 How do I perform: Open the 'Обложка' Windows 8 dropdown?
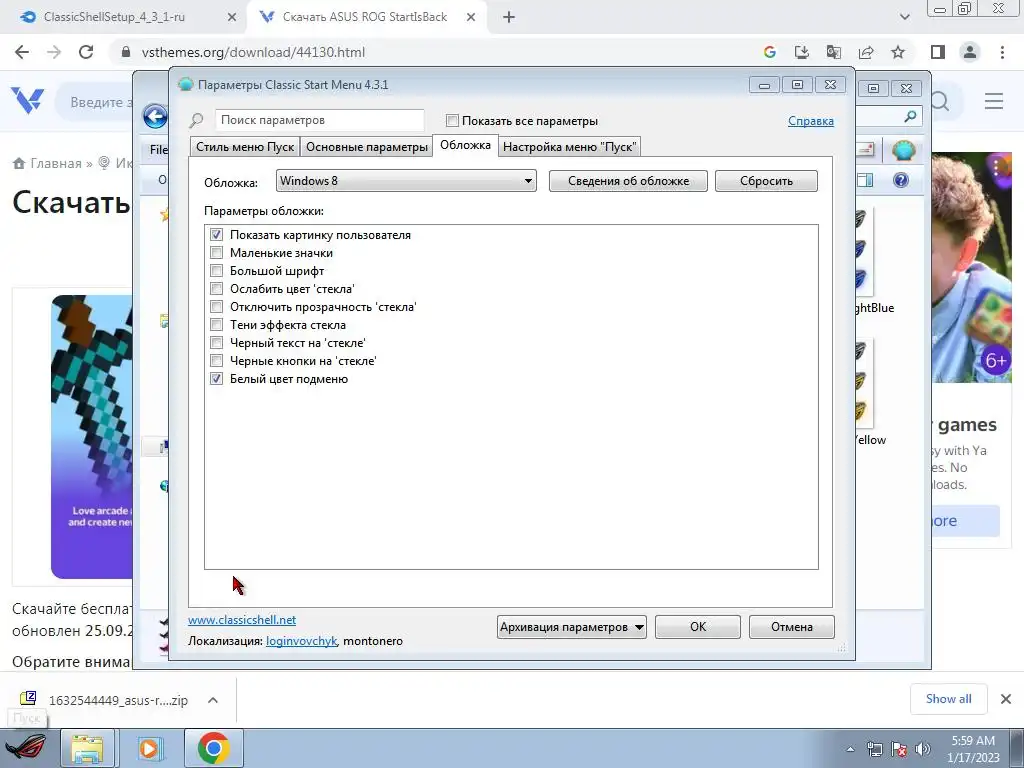point(406,181)
